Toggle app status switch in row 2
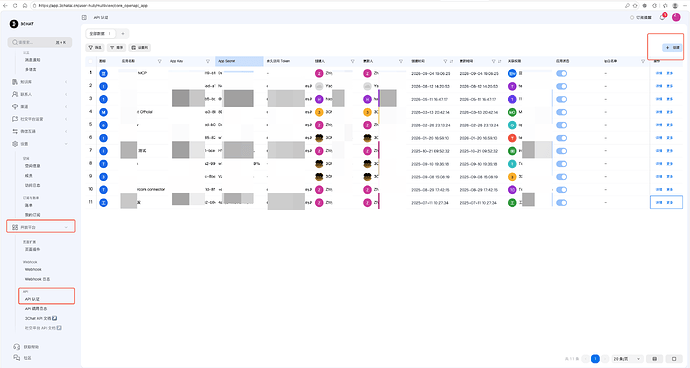This screenshot has height=368, width=690. pyautogui.click(x=562, y=86)
